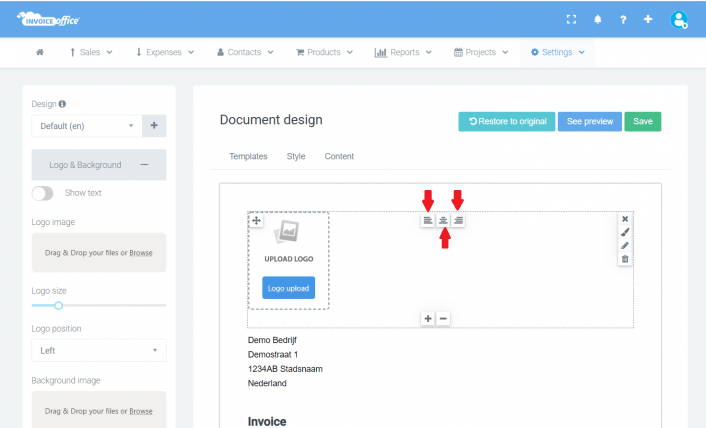Toggle fullscreen mode icon
This screenshot has width=706, height=428.
[571, 19]
